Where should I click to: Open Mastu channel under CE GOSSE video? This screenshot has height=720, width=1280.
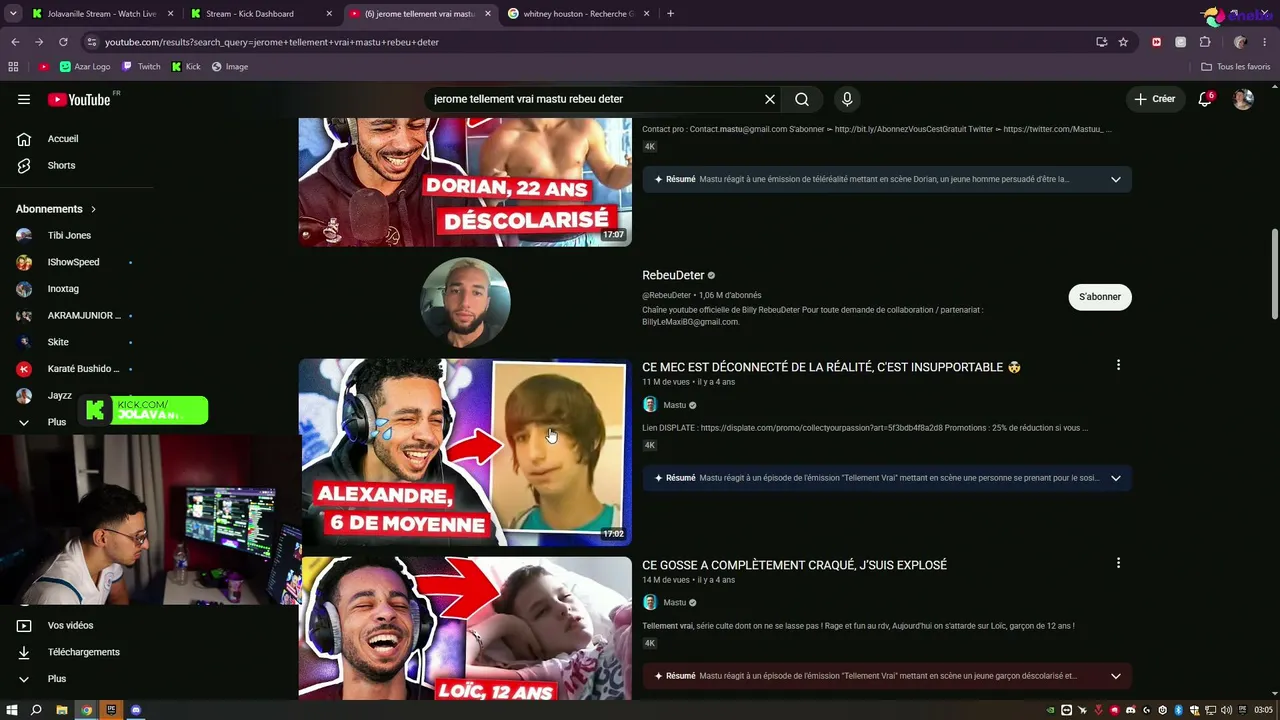pyautogui.click(x=675, y=603)
